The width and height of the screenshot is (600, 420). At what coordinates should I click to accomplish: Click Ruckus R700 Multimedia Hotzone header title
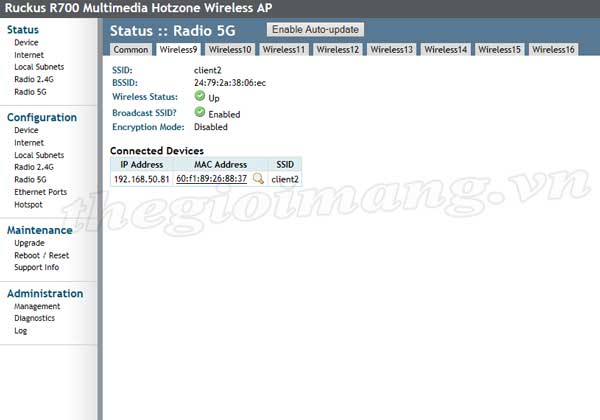pyautogui.click(x=138, y=8)
